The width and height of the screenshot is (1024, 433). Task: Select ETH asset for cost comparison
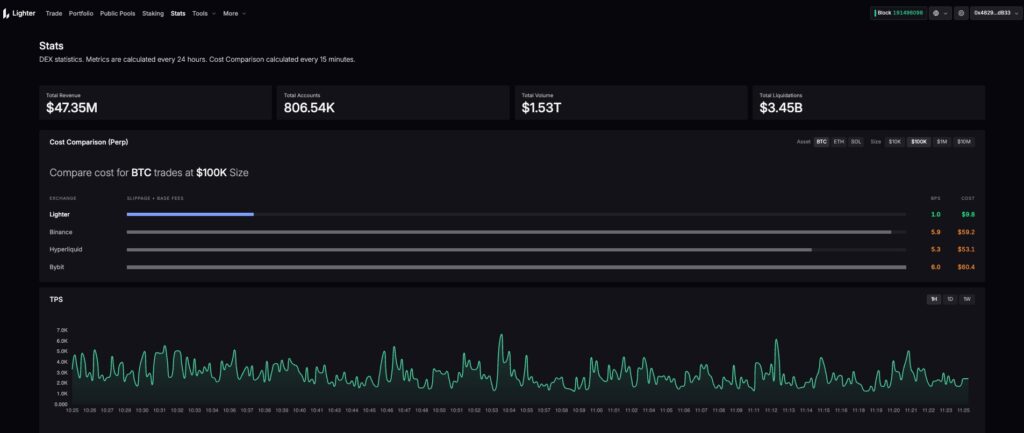pyautogui.click(x=839, y=142)
